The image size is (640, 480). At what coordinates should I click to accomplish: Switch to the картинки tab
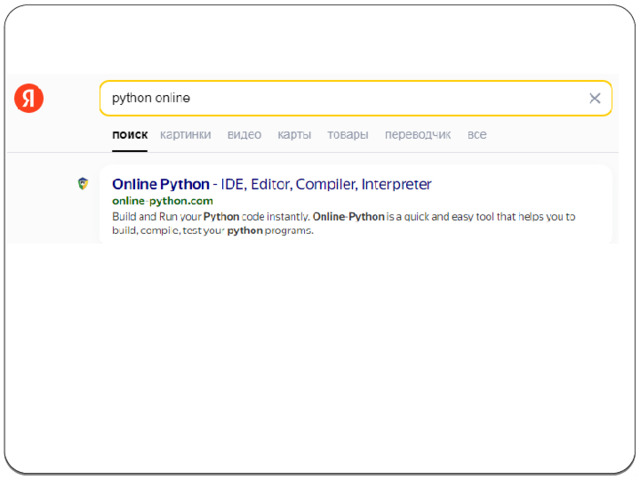[x=185, y=135]
